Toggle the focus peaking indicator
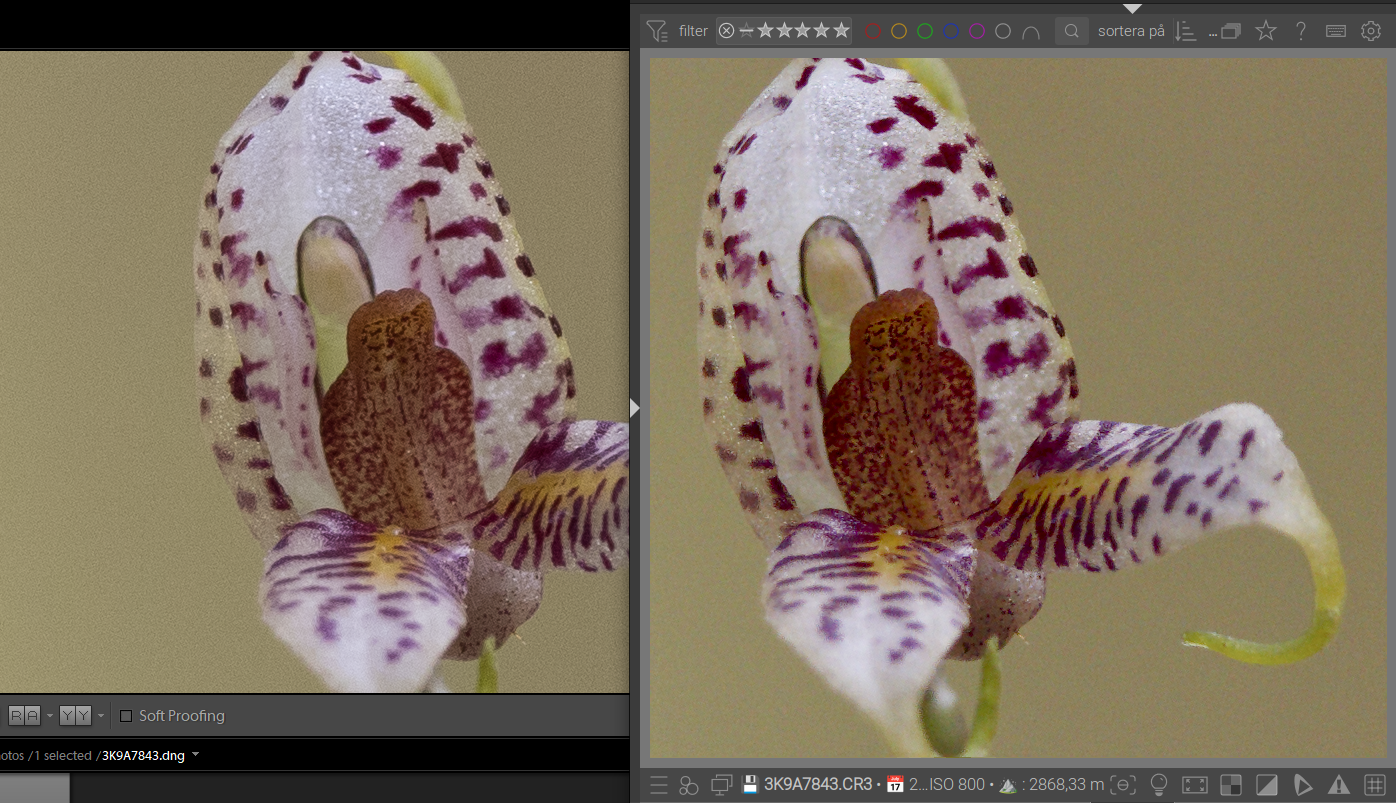Screen dimensions: 1396x803 [1123, 785]
